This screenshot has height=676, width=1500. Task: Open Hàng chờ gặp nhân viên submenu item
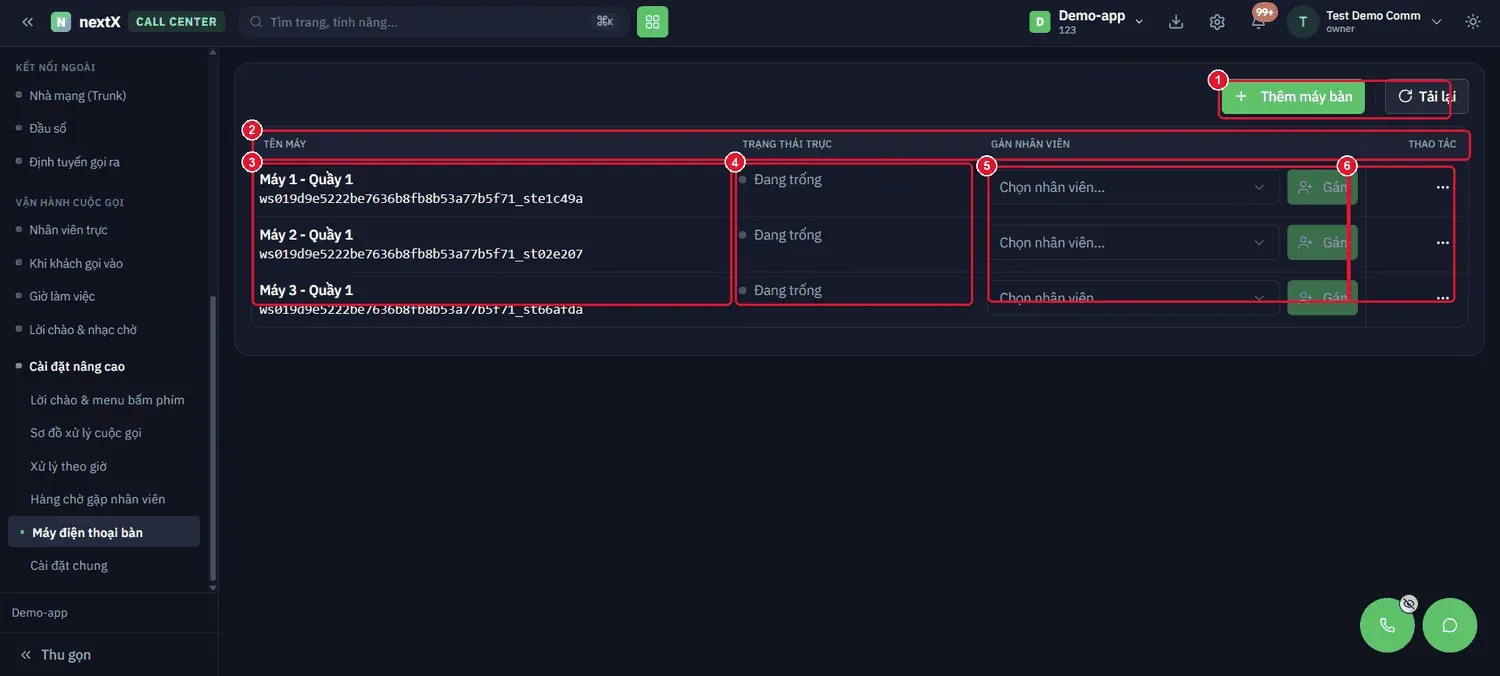(98, 499)
